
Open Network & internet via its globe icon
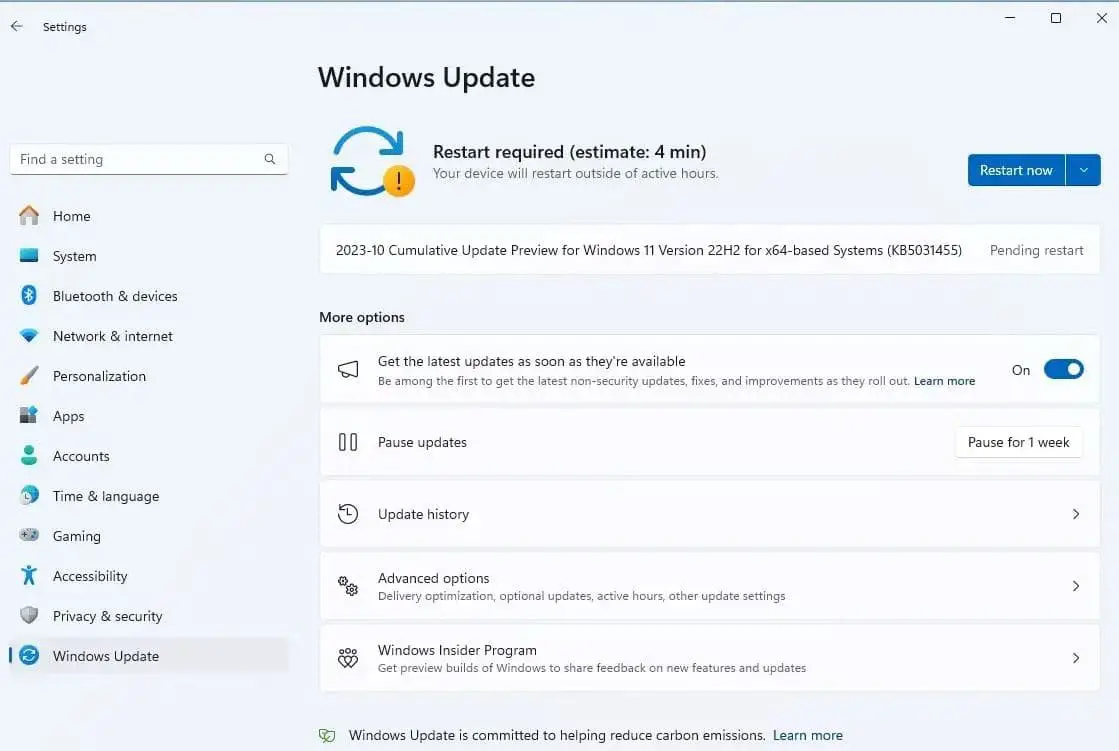pyautogui.click(x=29, y=336)
